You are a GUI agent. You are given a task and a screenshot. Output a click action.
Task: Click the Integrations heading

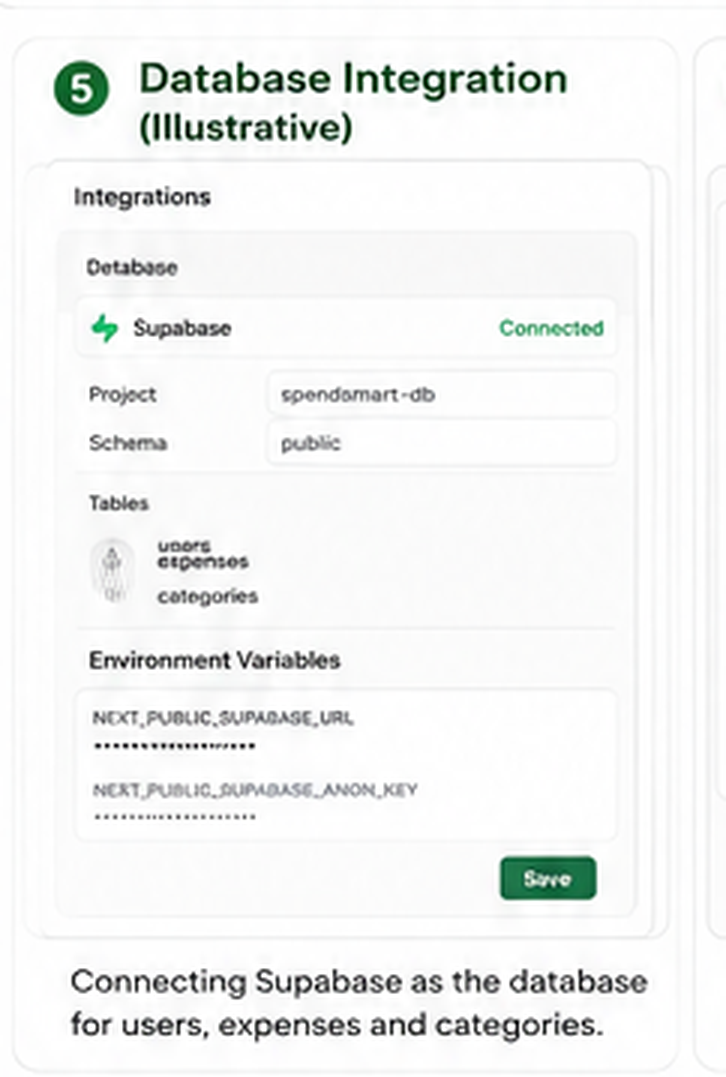142,197
